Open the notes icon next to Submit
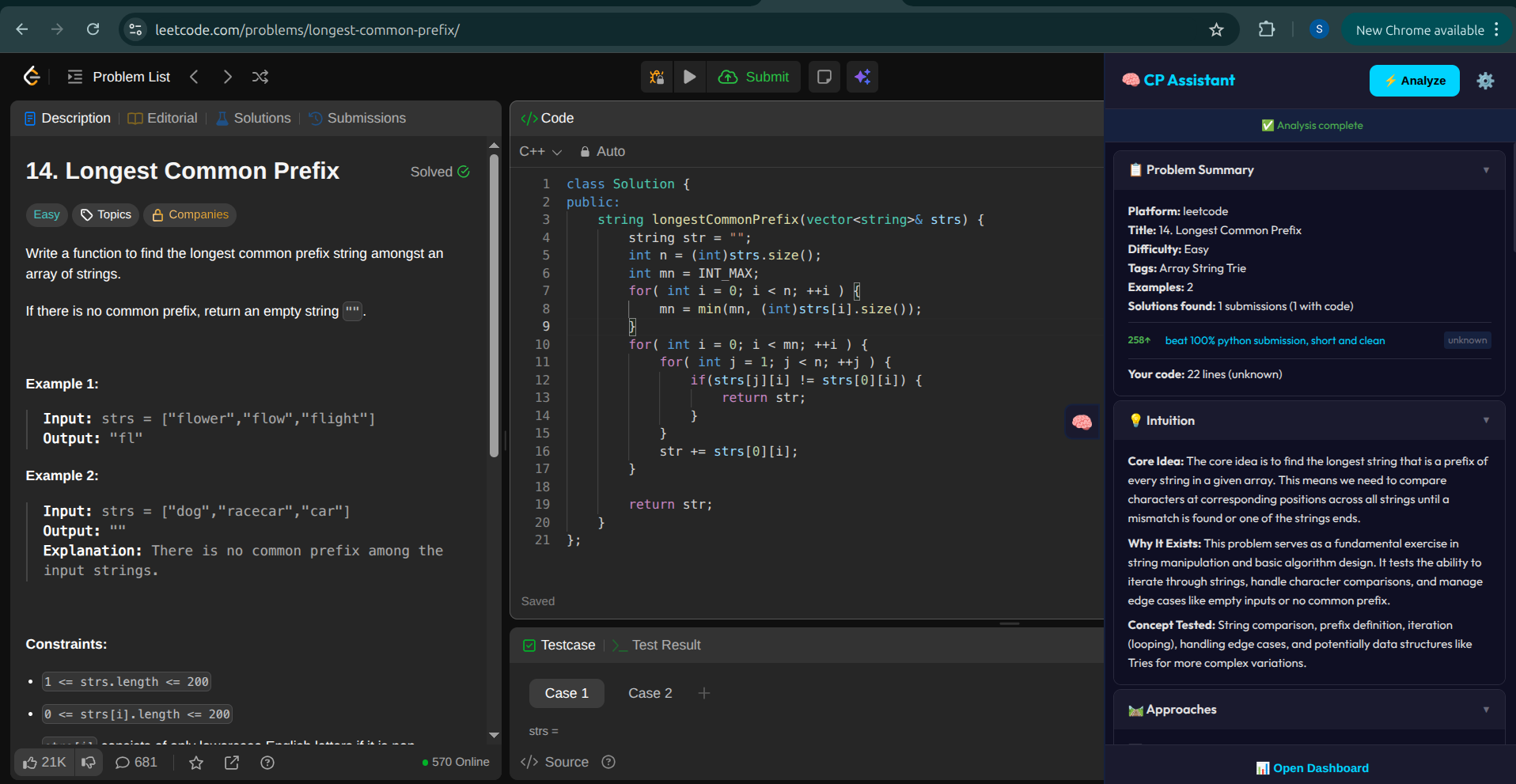Viewport: 1516px width, 784px height. click(x=824, y=77)
